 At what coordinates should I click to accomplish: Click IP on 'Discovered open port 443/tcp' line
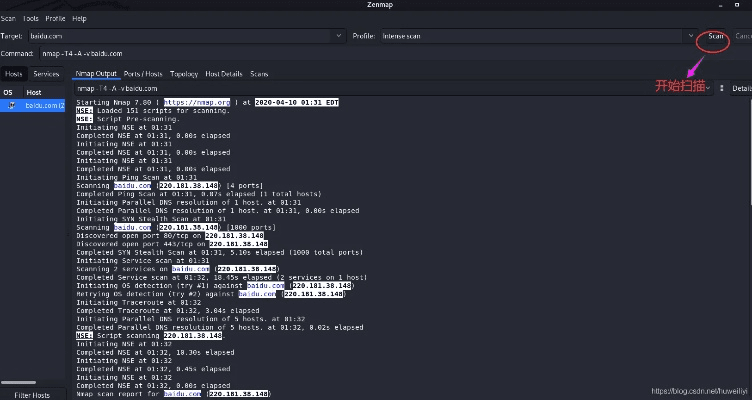pyautogui.click(x=238, y=244)
